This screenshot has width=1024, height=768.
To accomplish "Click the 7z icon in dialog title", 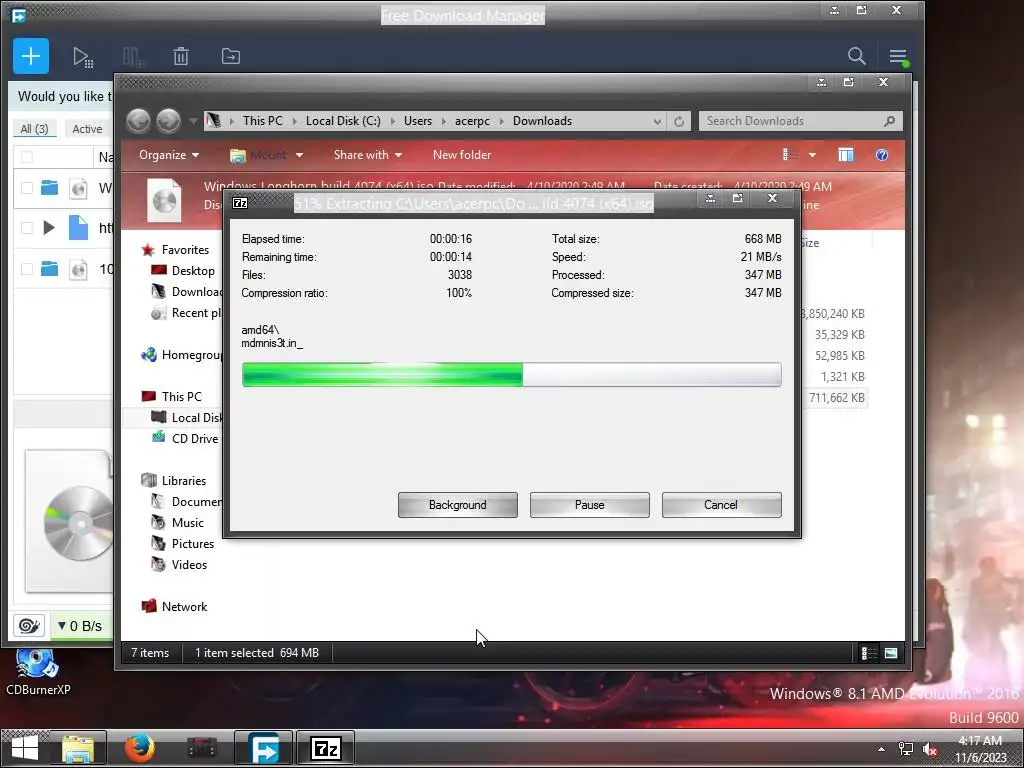I will (240, 202).
